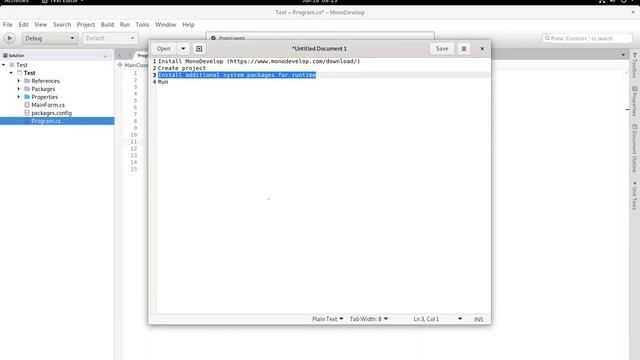
Task: Click the packages.config file icon
Action: point(27,113)
